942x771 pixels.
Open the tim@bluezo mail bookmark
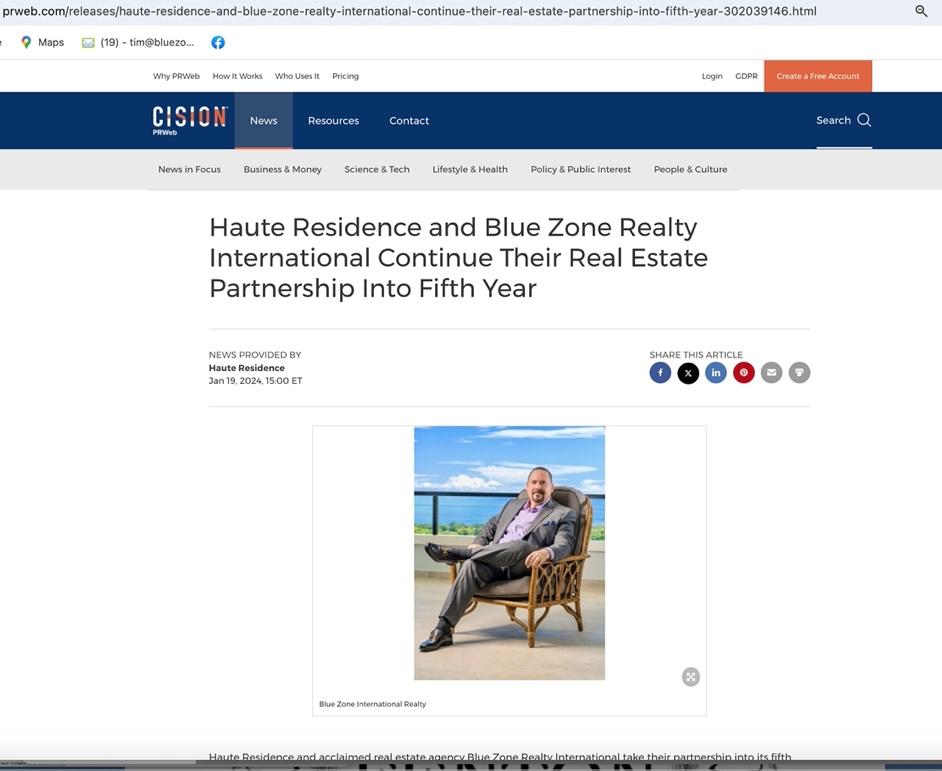138,42
